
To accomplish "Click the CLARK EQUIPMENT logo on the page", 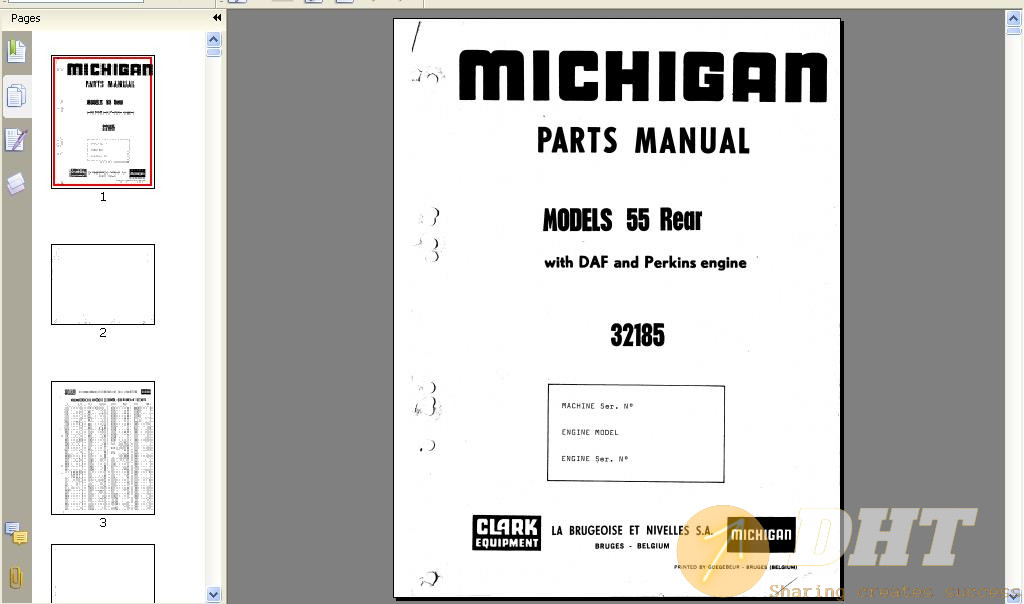I will pyautogui.click(x=507, y=533).
